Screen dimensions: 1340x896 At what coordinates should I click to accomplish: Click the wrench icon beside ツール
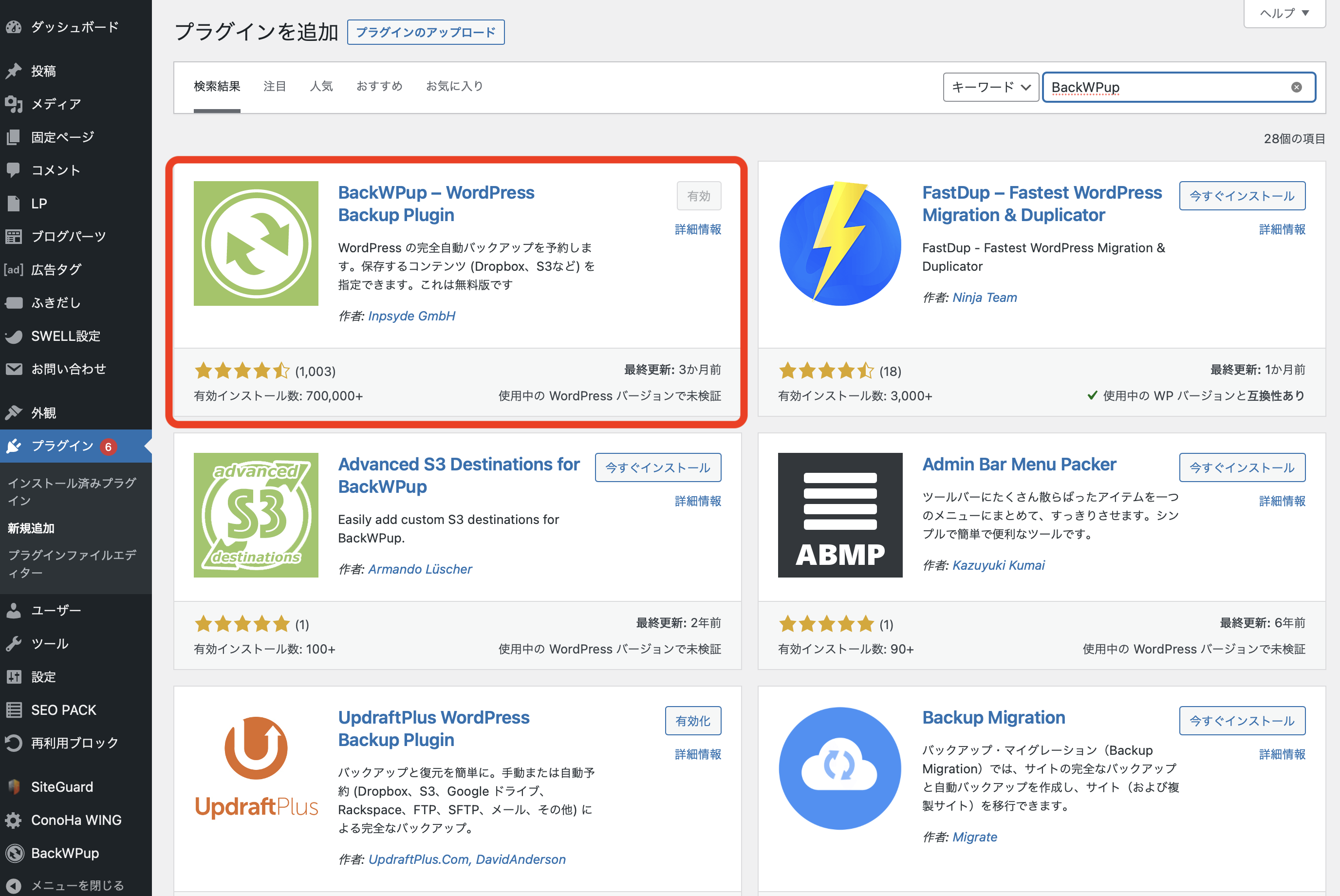(14, 644)
